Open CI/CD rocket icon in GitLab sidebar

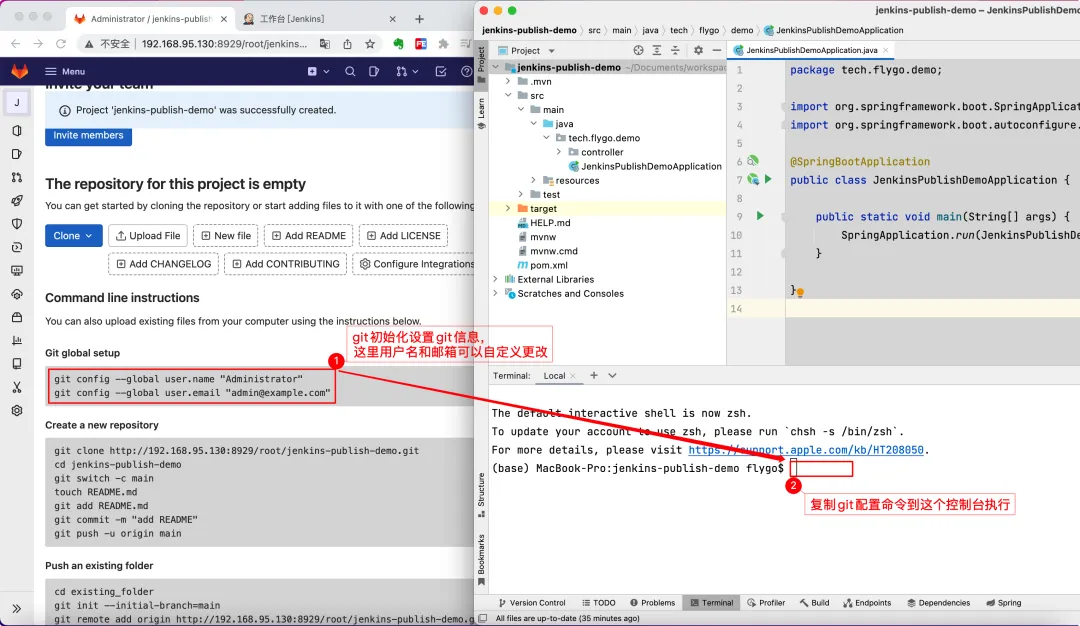click(17, 200)
